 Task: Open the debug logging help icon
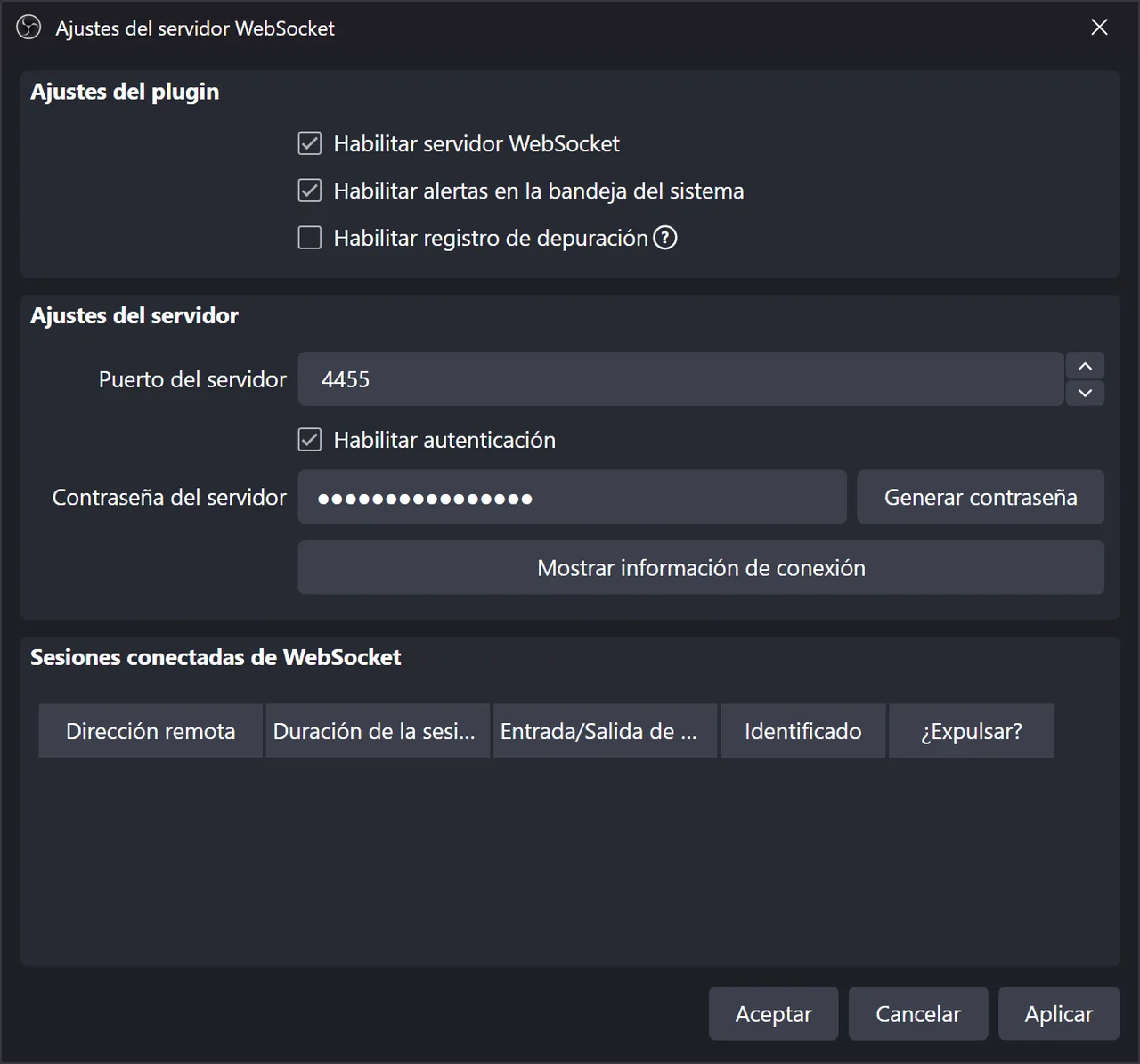665,238
